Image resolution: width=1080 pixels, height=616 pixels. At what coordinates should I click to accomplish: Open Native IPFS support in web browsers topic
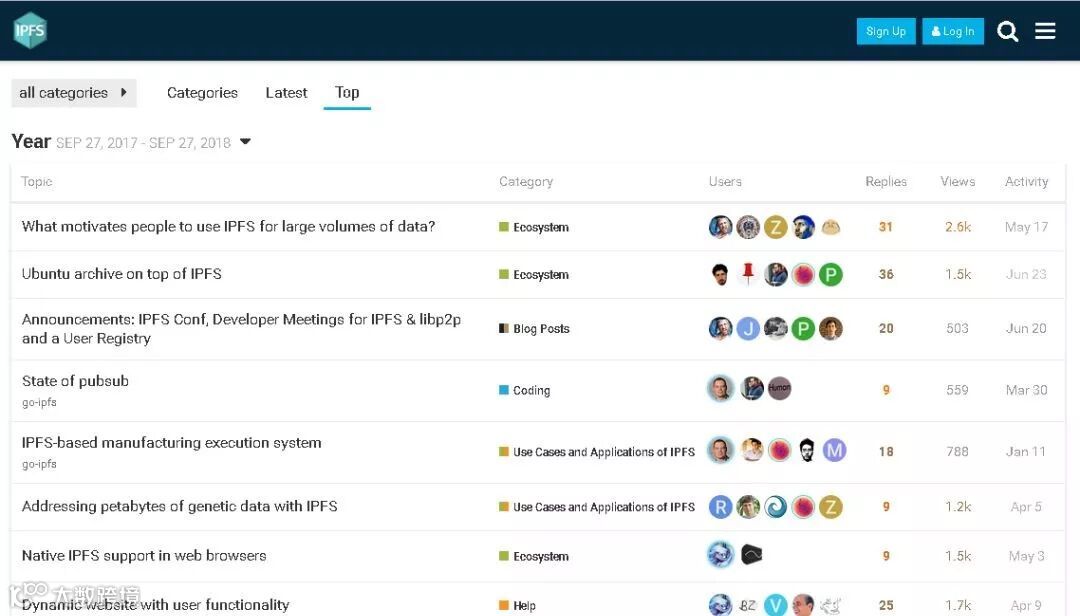(x=143, y=555)
